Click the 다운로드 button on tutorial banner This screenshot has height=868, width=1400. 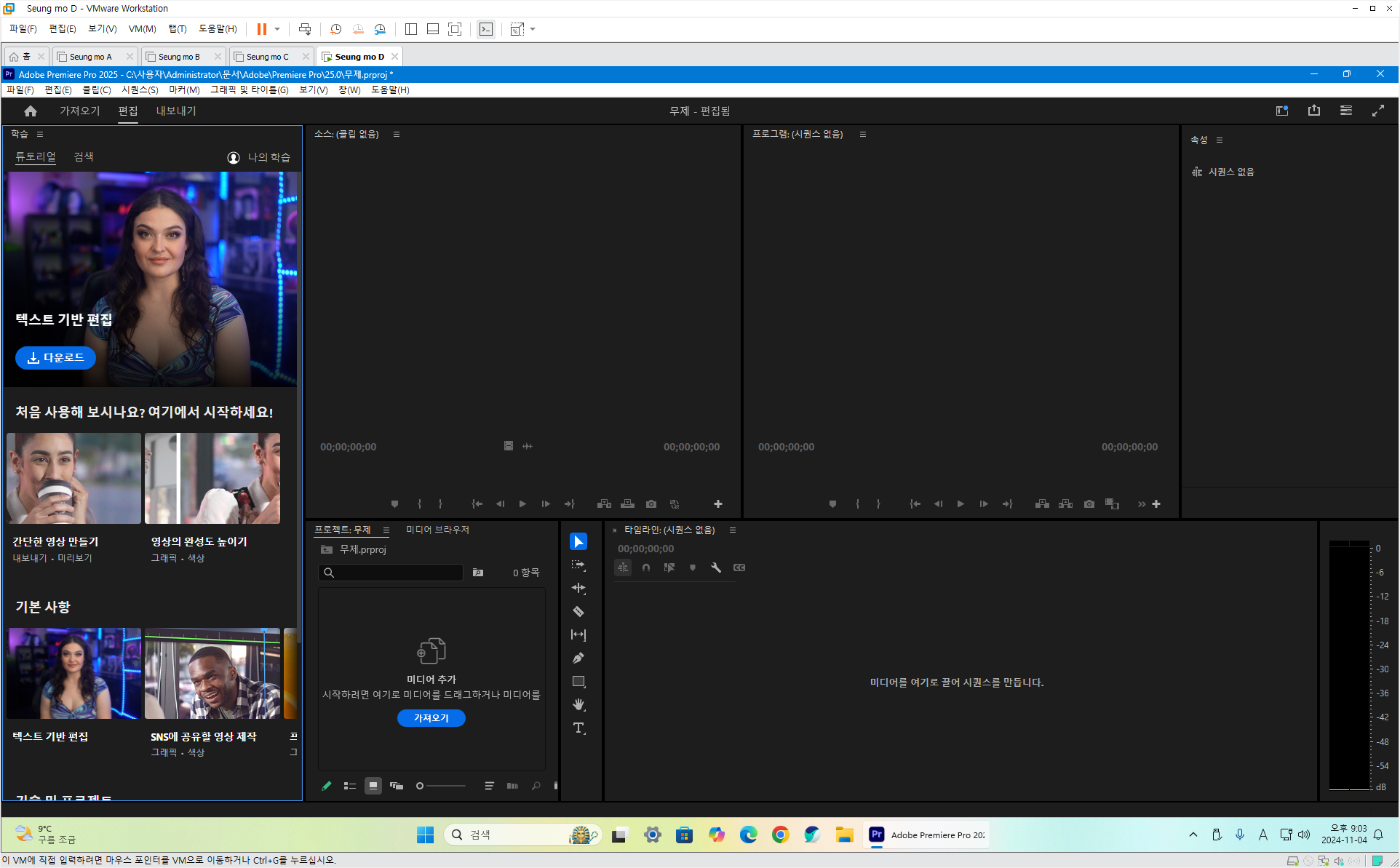click(x=55, y=358)
